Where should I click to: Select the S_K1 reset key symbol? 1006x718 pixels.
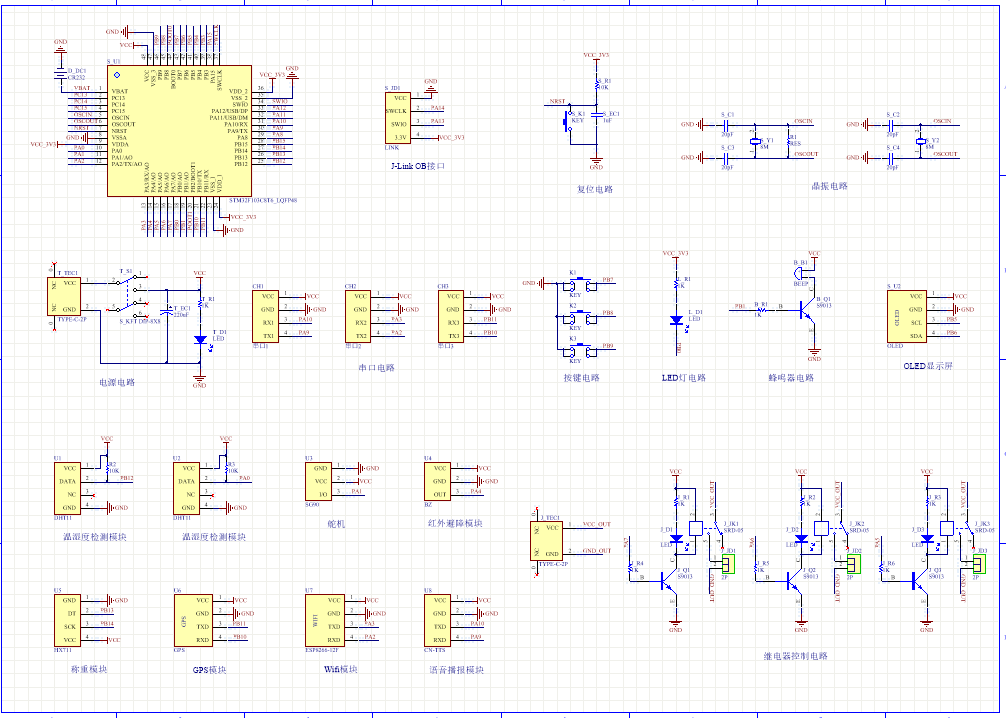point(568,118)
